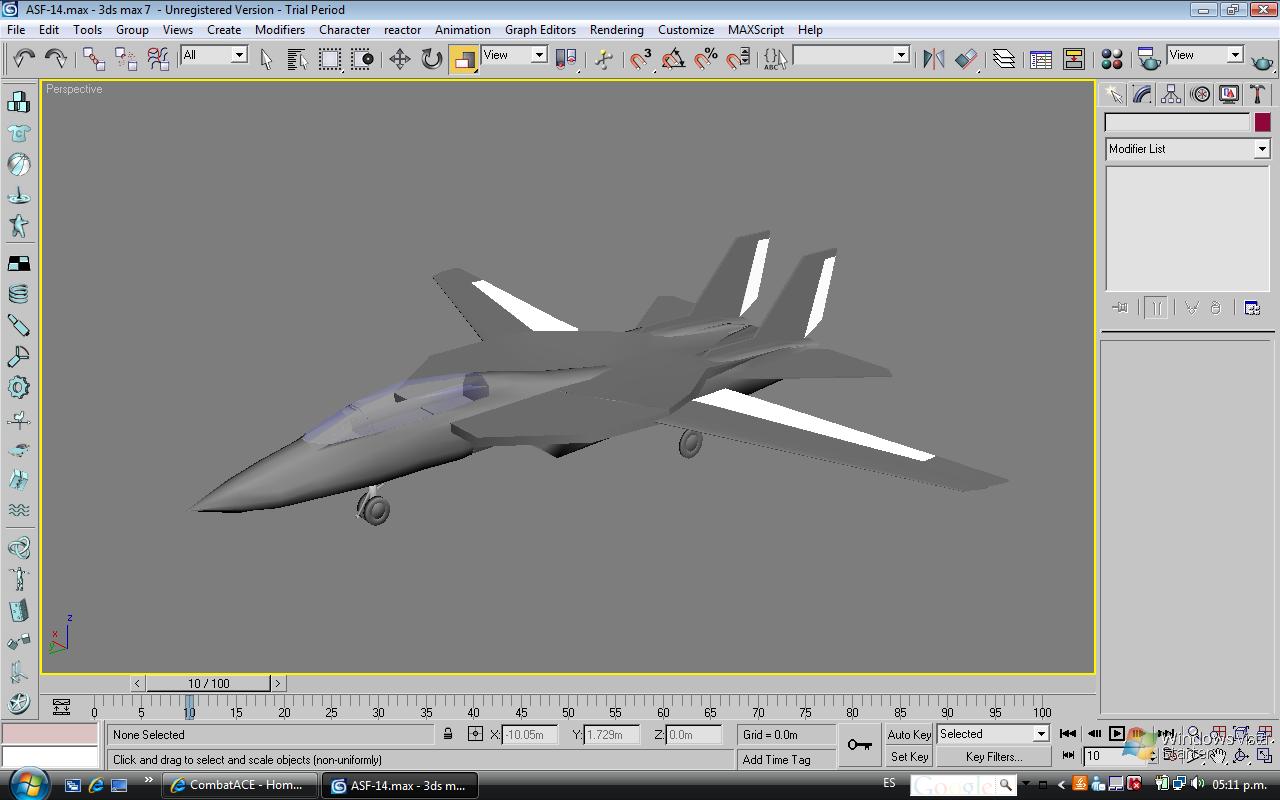Open the Modify panel tab icon
The width and height of the screenshot is (1280, 800).
point(1143,94)
